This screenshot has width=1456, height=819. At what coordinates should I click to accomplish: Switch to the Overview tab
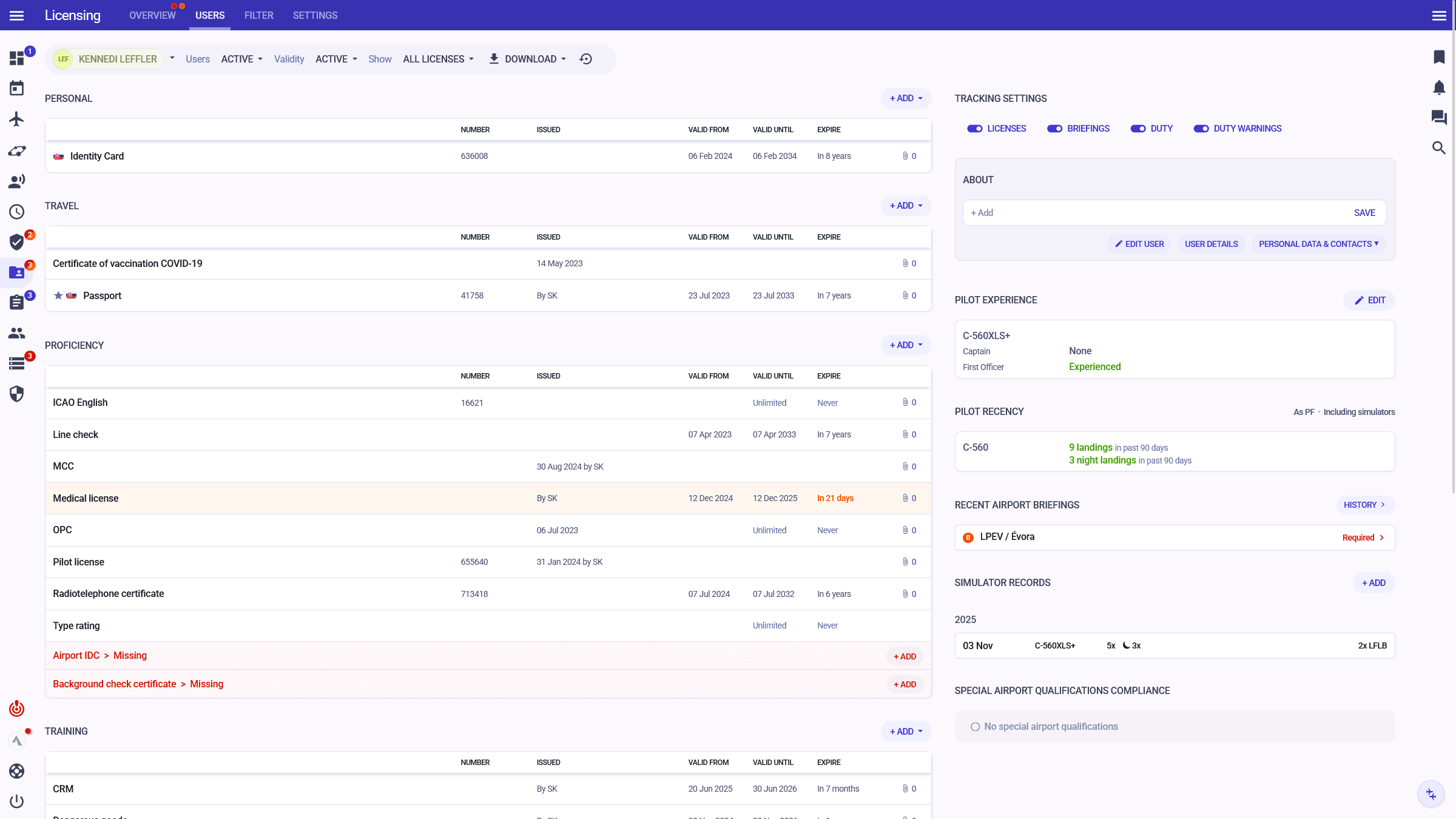152,15
